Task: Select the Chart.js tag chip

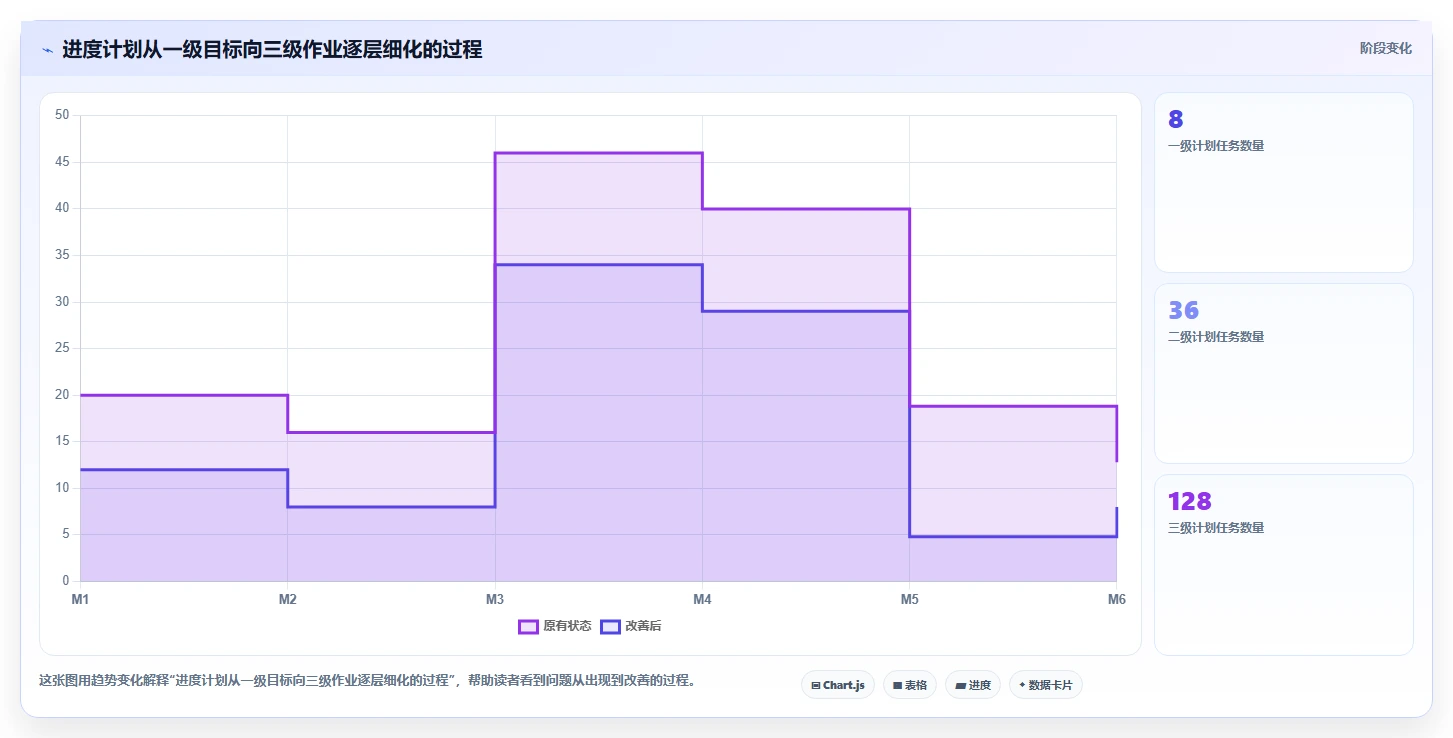Action: (838, 685)
